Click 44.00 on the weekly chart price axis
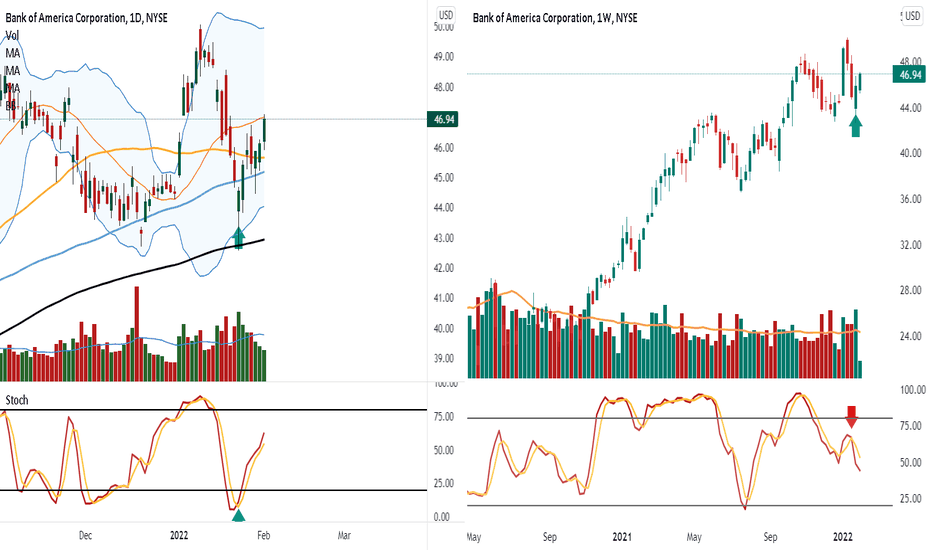Viewport: 932px width, 550px height. point(911,108)
